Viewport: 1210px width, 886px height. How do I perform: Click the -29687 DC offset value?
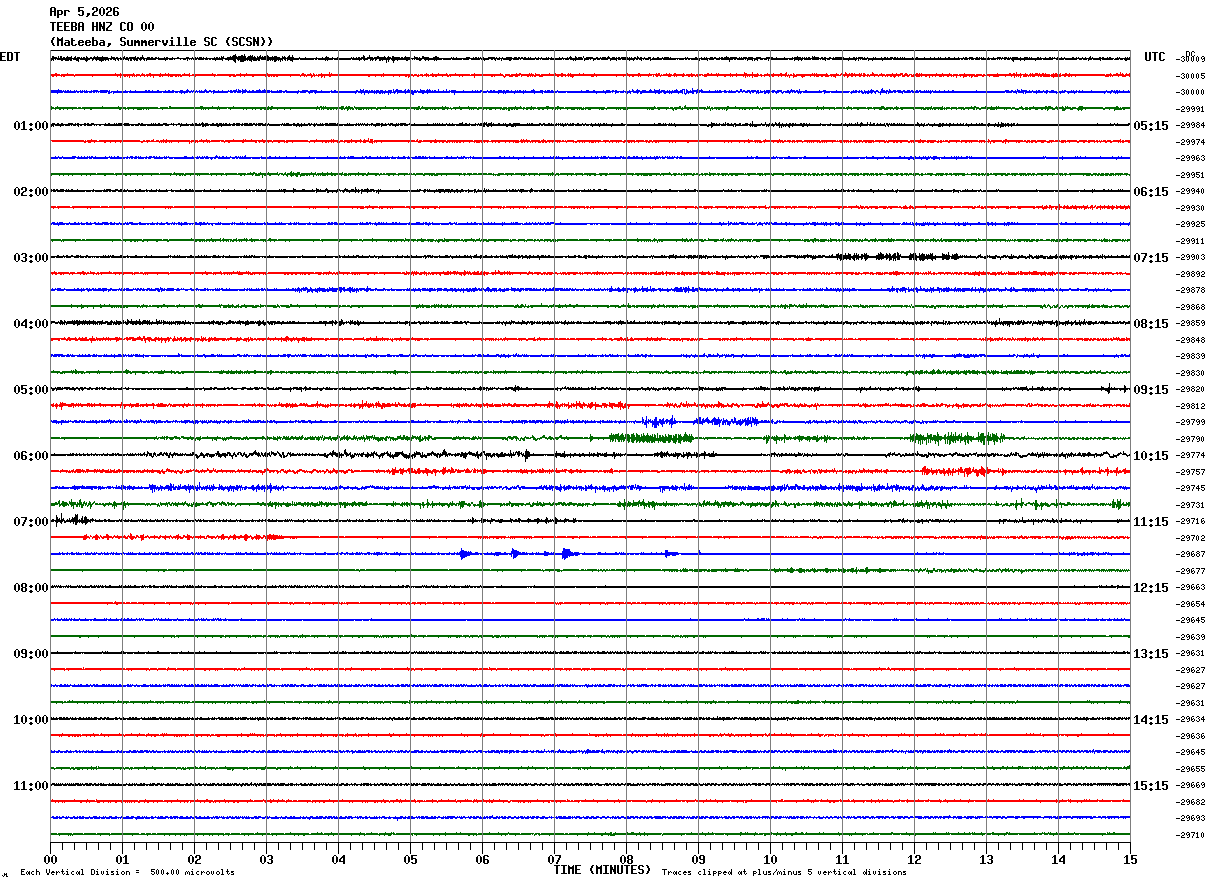[1191, 554]
